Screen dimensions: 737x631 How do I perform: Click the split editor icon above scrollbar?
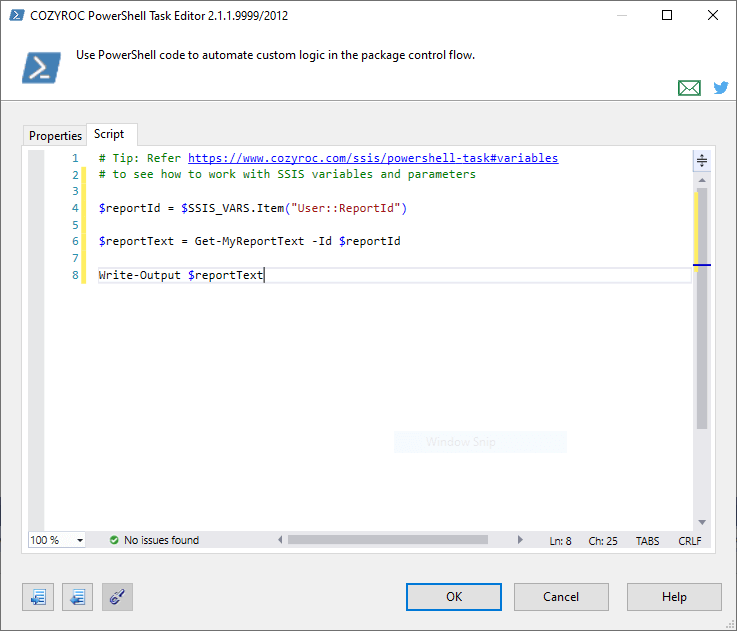[702, 161]
